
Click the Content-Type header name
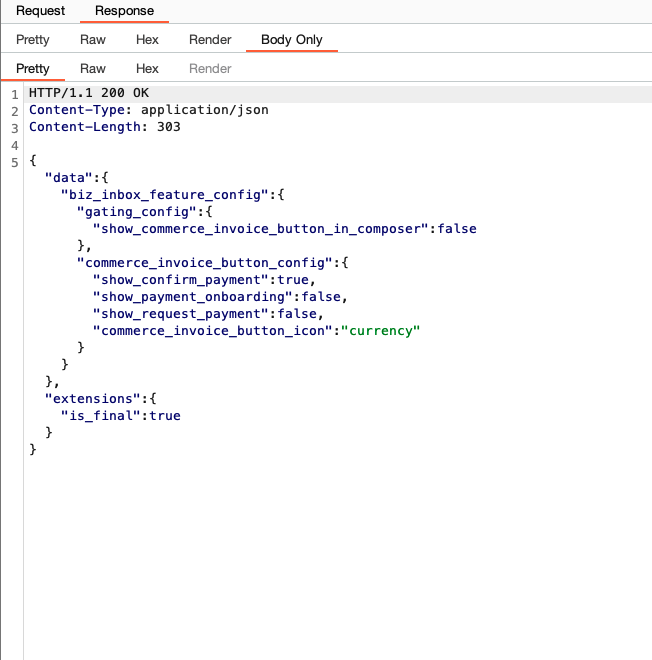[77, 110]
